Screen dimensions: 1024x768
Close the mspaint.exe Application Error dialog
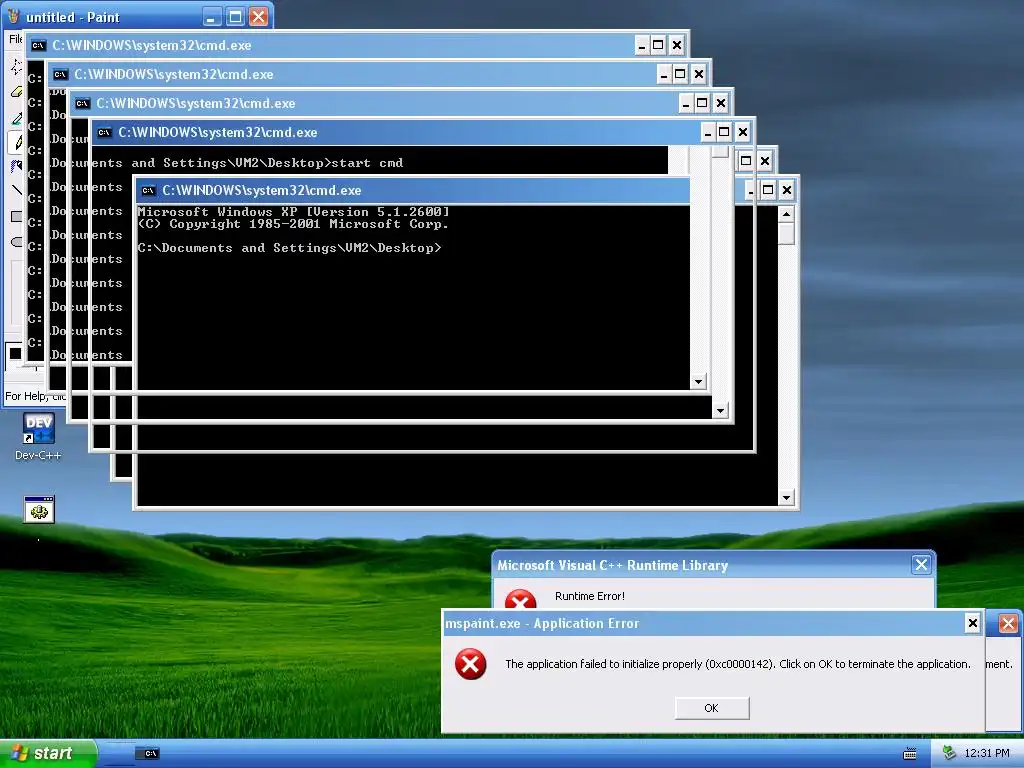tap(972, 623)
